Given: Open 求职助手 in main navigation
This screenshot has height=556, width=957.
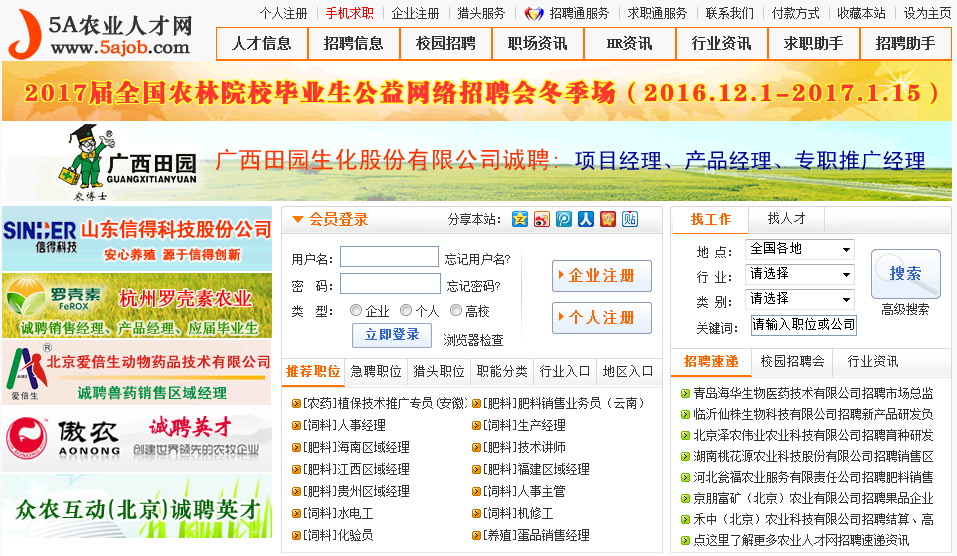Looking at the screenshot, I should [x=814, y=44].
